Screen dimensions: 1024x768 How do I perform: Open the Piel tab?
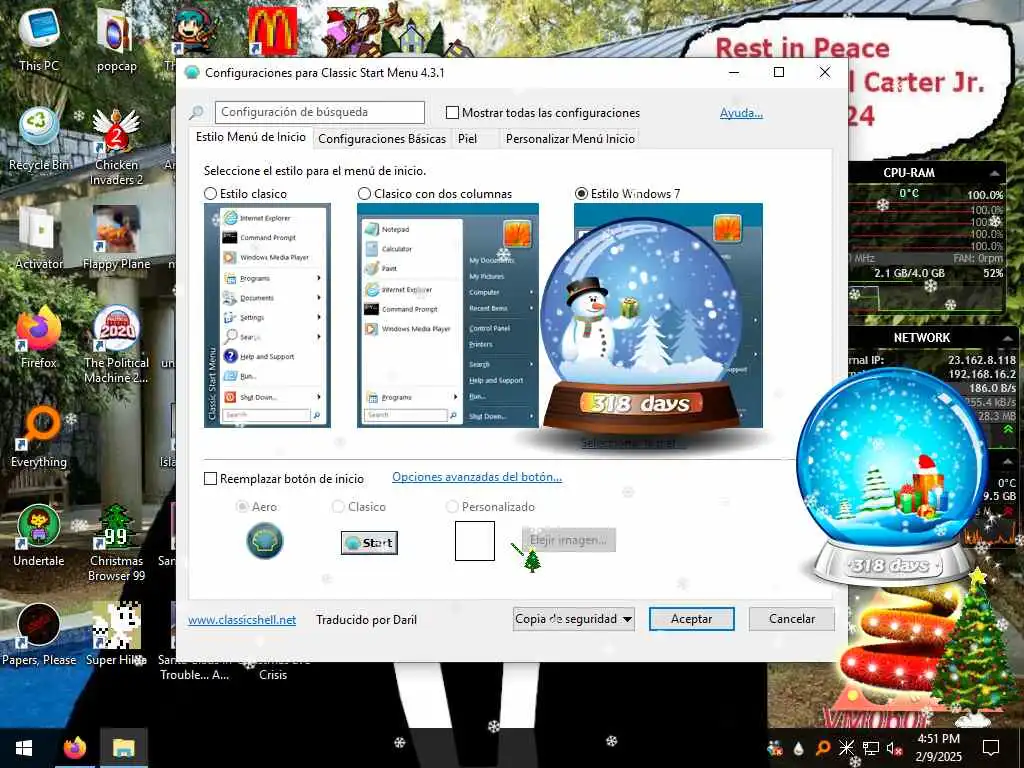click(468, 138)
